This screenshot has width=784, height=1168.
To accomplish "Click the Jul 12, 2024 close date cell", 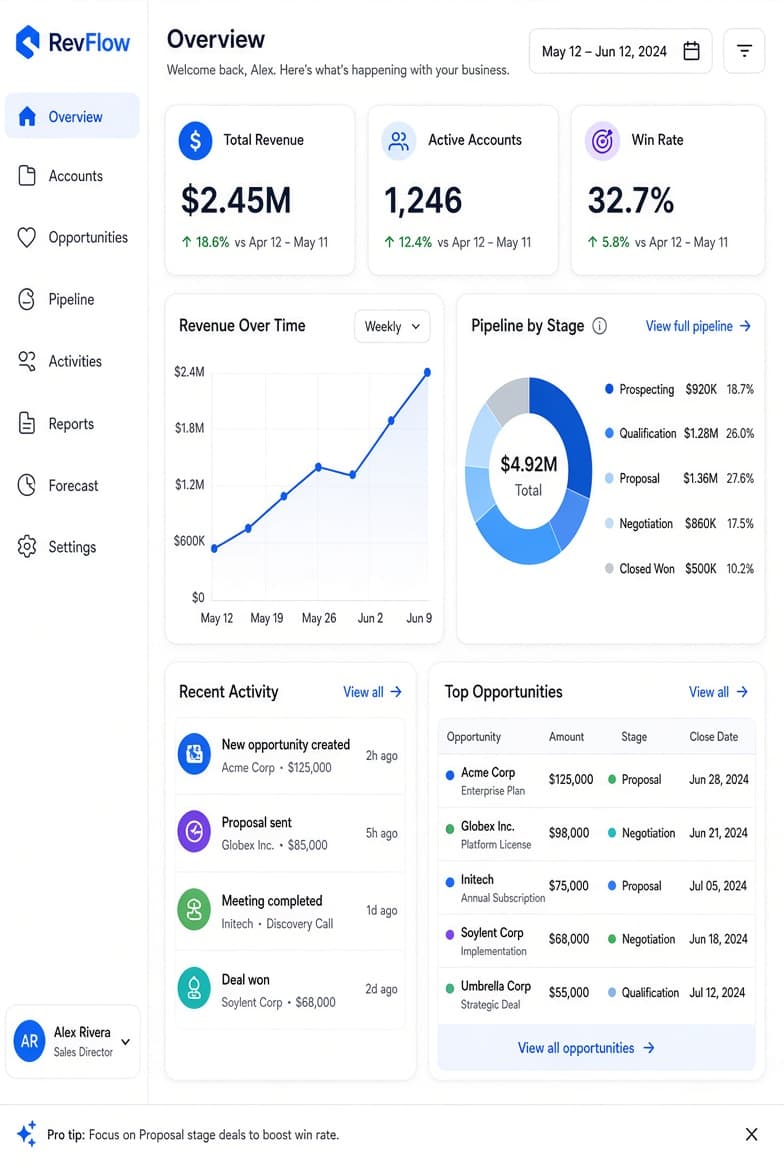I will point(717,992).
